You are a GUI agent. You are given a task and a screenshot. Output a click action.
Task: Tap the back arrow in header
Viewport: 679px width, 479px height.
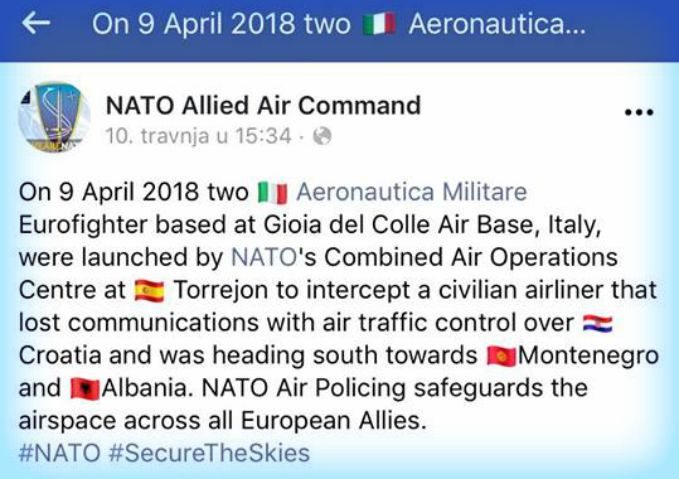click(x=36, y=23)
